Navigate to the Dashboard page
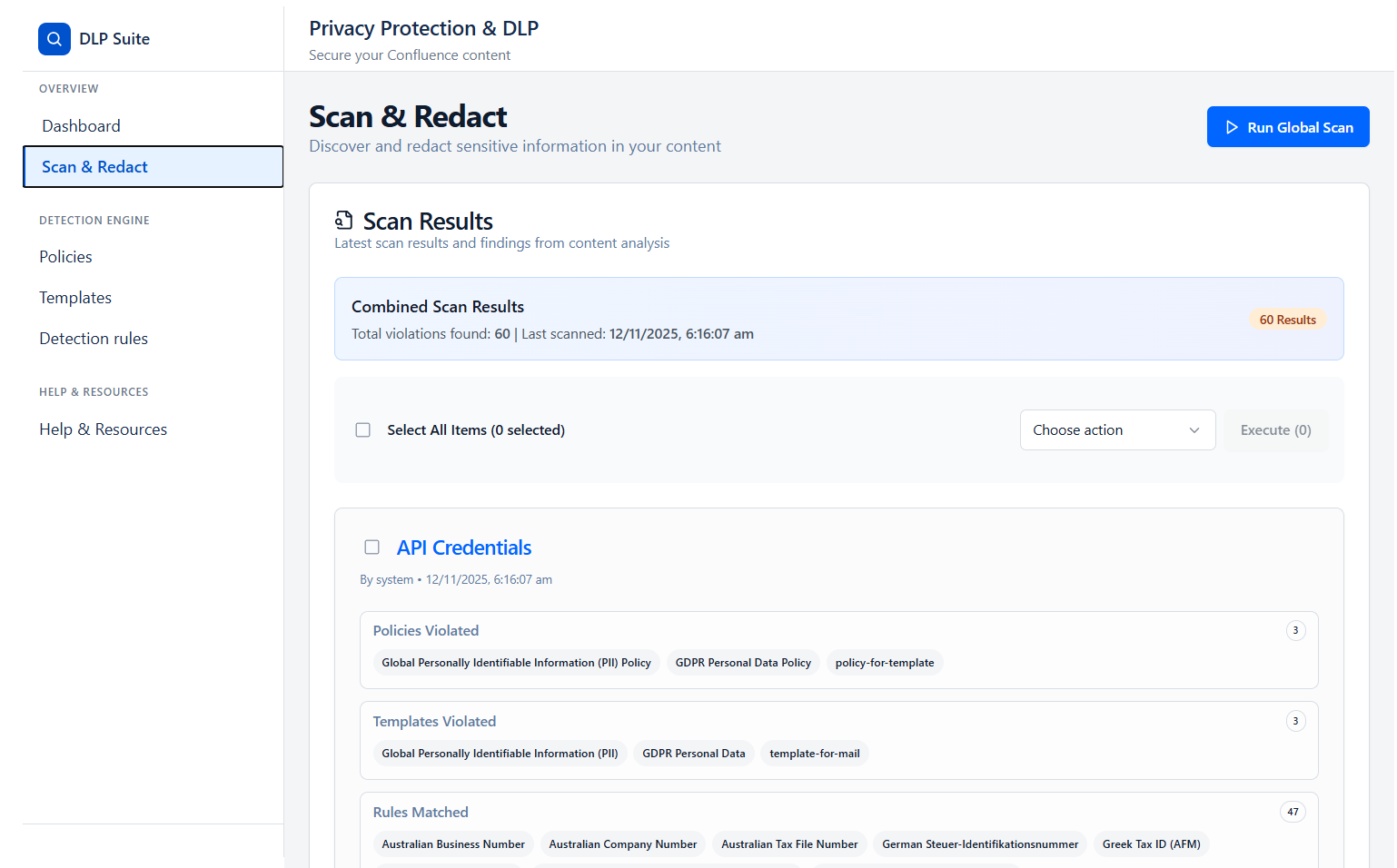Image resolution: width=1397 pixels, height=868 pixels. [81, 125]
